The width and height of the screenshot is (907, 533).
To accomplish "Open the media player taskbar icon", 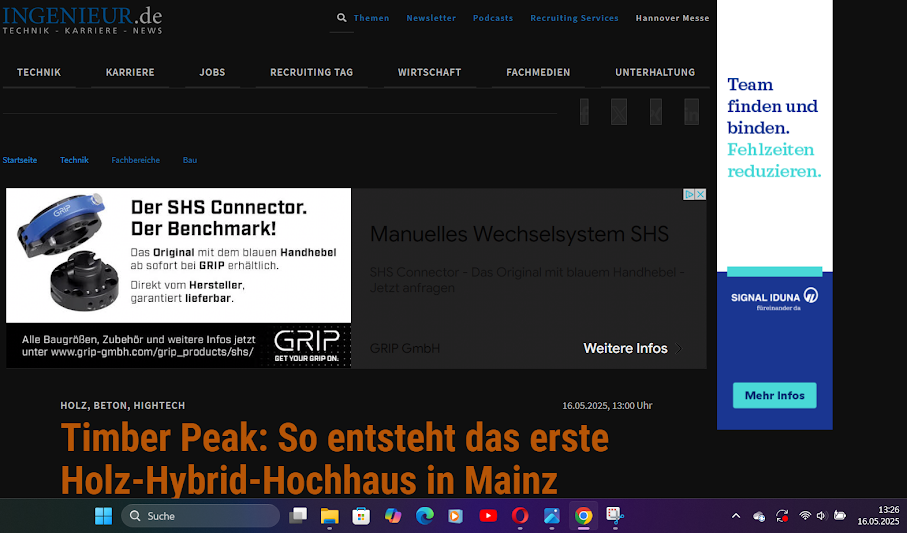I will click(x=456, y=516).
